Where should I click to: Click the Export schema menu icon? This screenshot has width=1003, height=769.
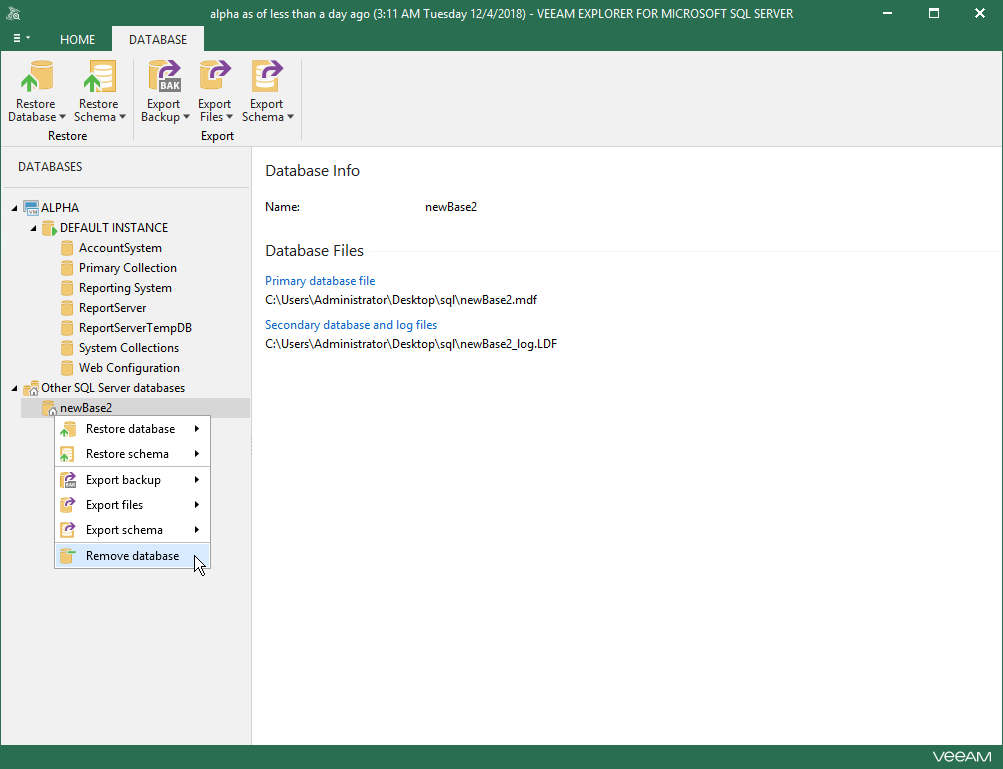pyautogui.click(x=68, y=530)
